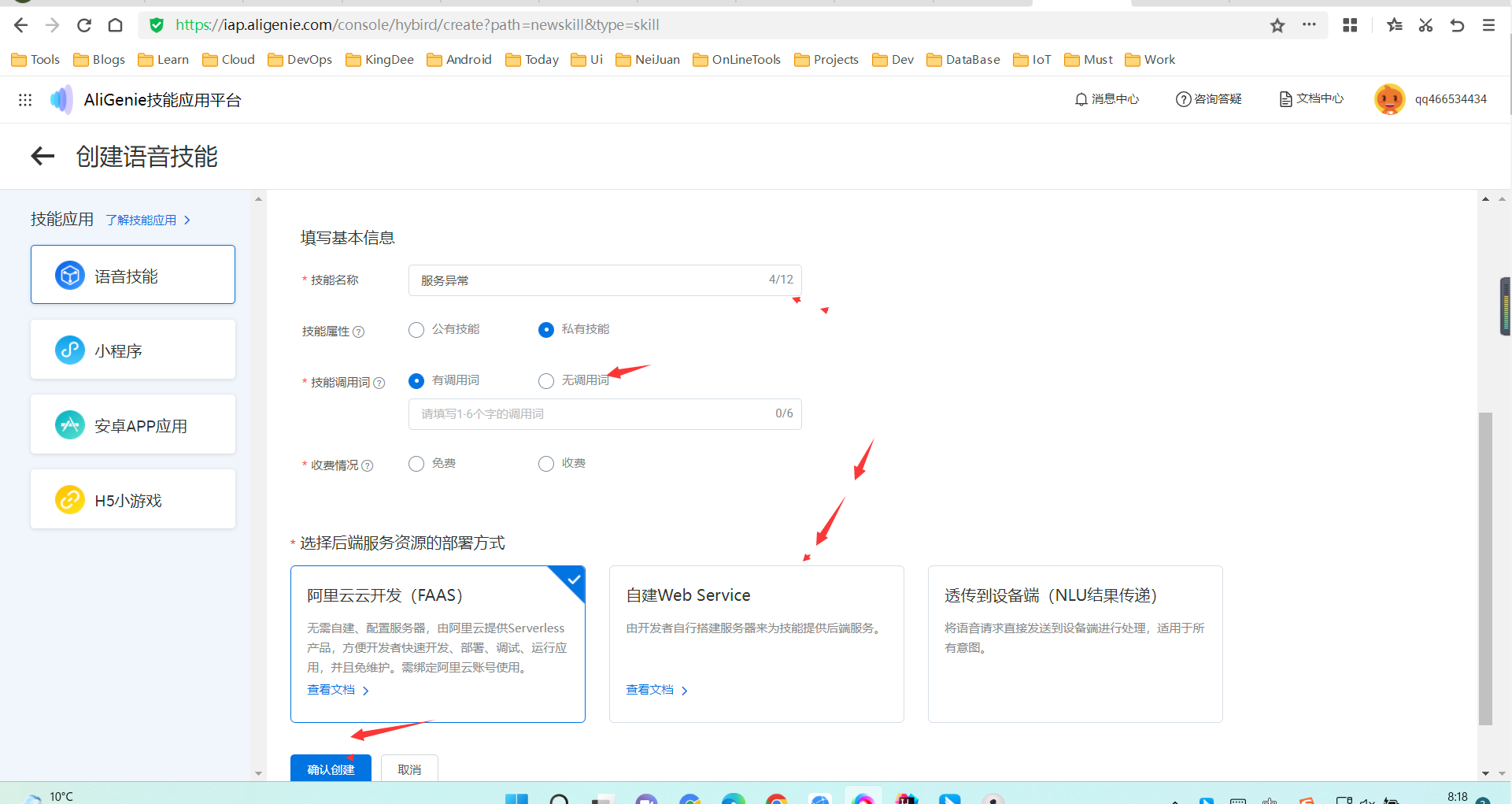Click the AliGenie logo icon

(x=61, y=99)
